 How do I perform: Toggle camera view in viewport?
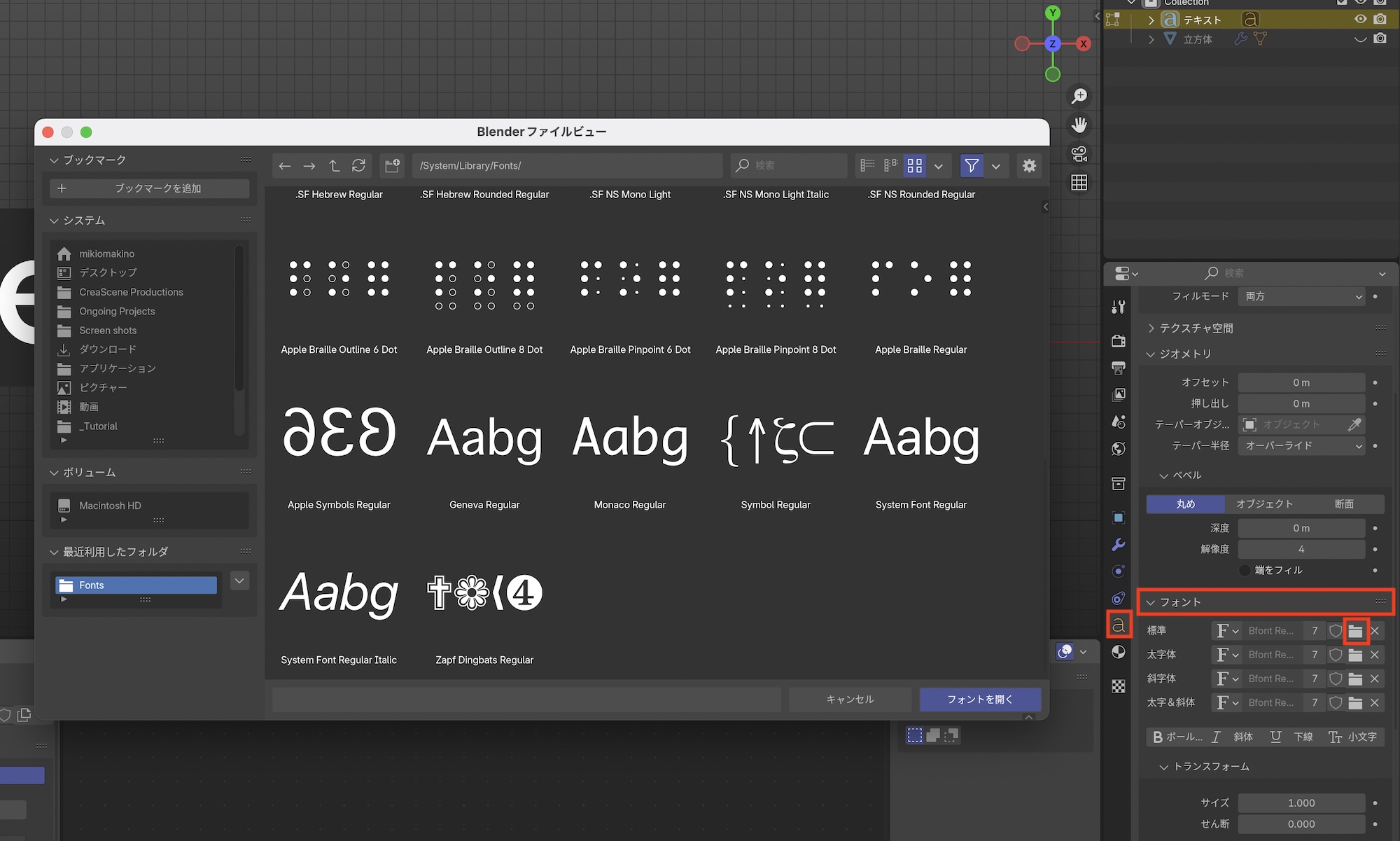(1079, 153)
